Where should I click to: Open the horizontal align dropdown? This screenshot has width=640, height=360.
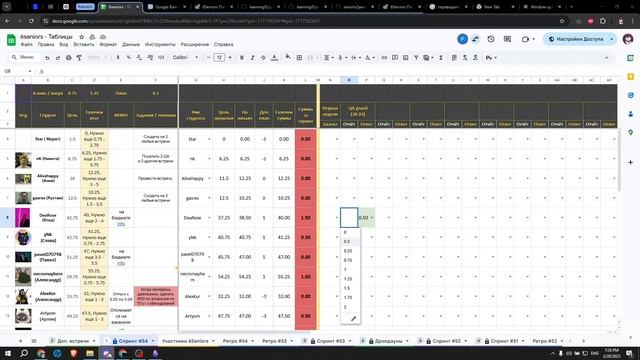[x=329, y=58]
